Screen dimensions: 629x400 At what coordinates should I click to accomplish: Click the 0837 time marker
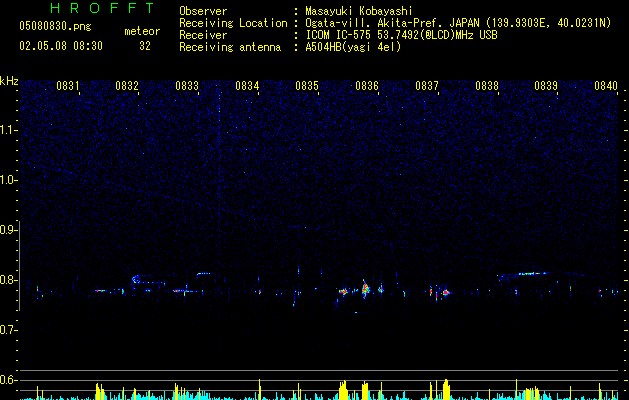[x=427, y=86]
